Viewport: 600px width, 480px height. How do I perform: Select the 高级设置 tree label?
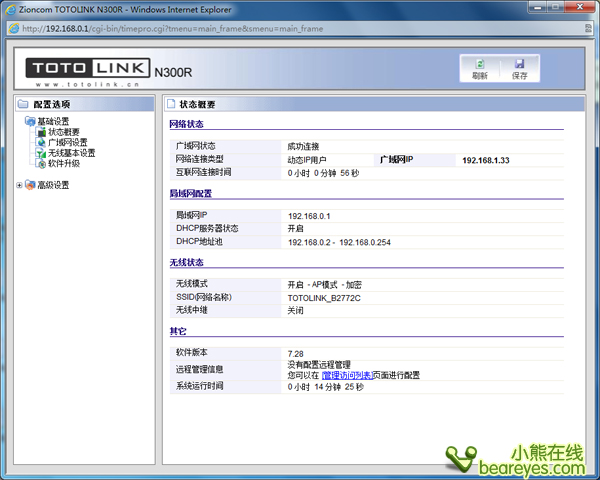53,185
